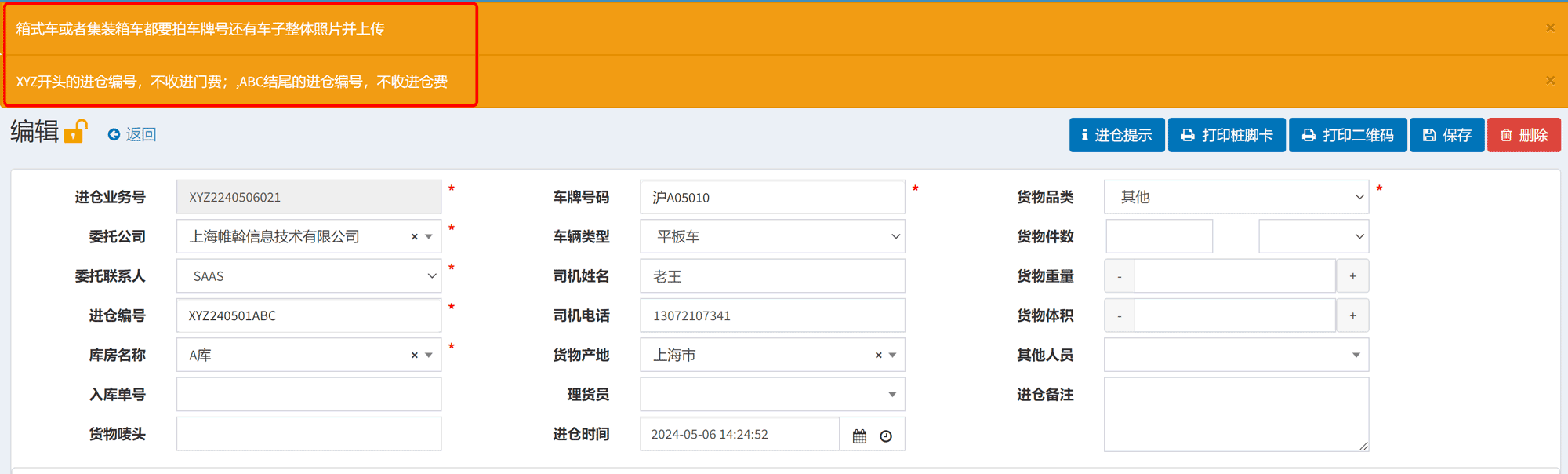Click the 打印二维码 button
Screen dimensions: 1568x474
(1348, 135)
